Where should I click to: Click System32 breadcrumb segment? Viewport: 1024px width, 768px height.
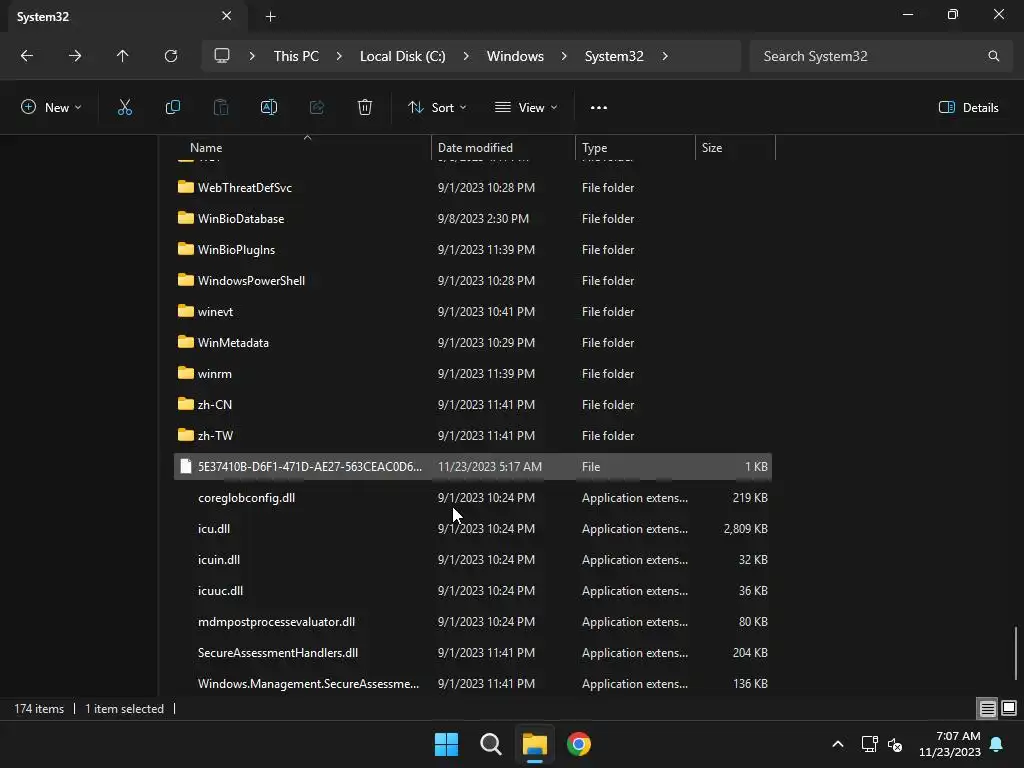614,56
